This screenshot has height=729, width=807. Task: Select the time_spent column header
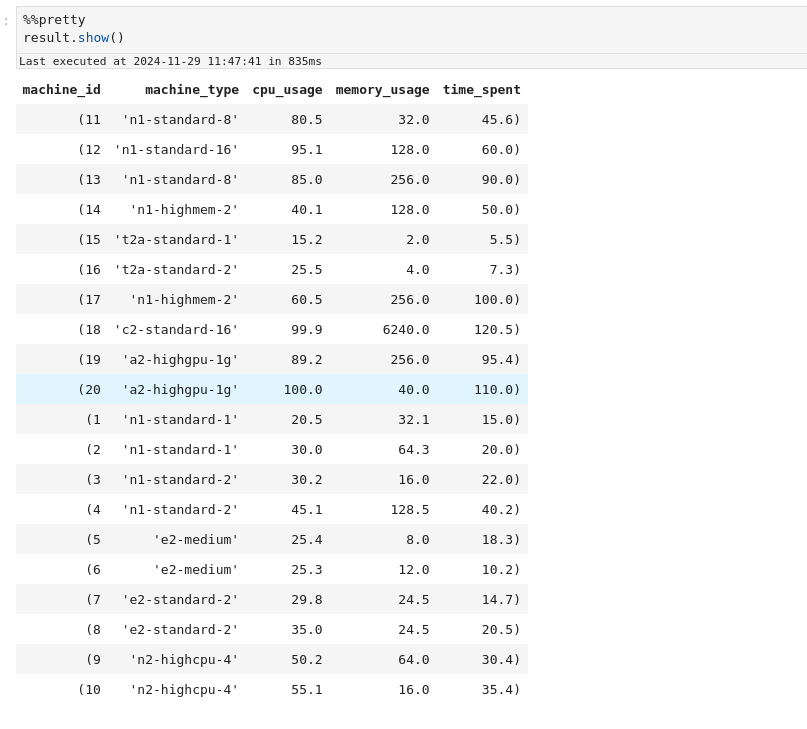[481, 90]
